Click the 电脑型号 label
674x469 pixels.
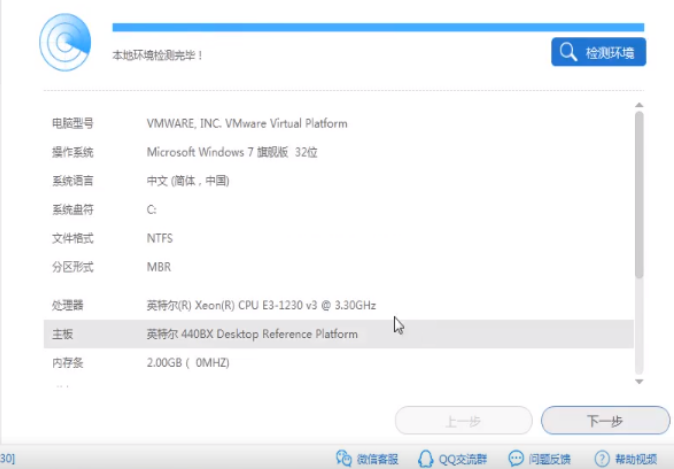pos(73,123)
